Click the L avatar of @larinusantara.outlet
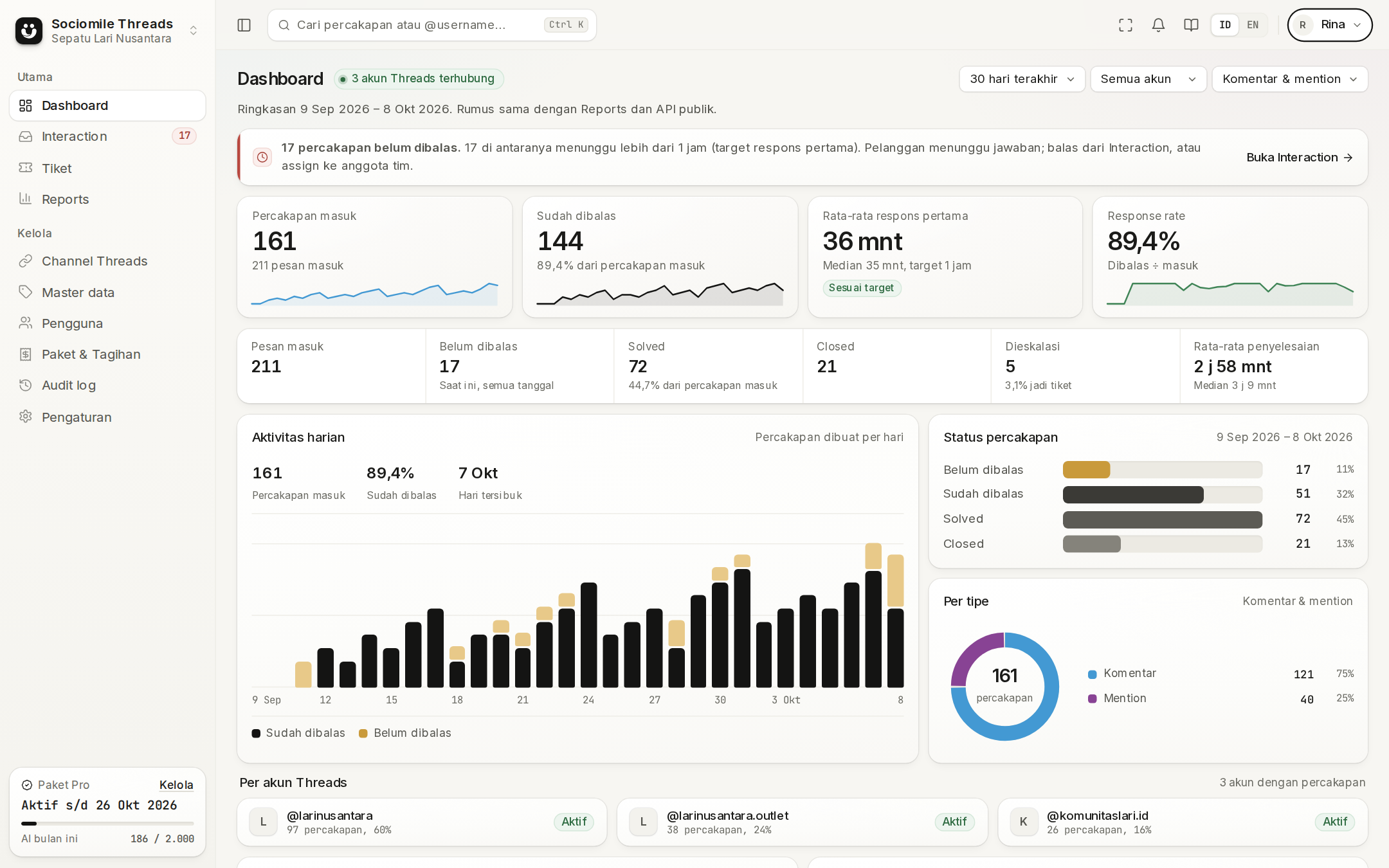Screen dimensions: 1389x868 (x=643, y=822)
